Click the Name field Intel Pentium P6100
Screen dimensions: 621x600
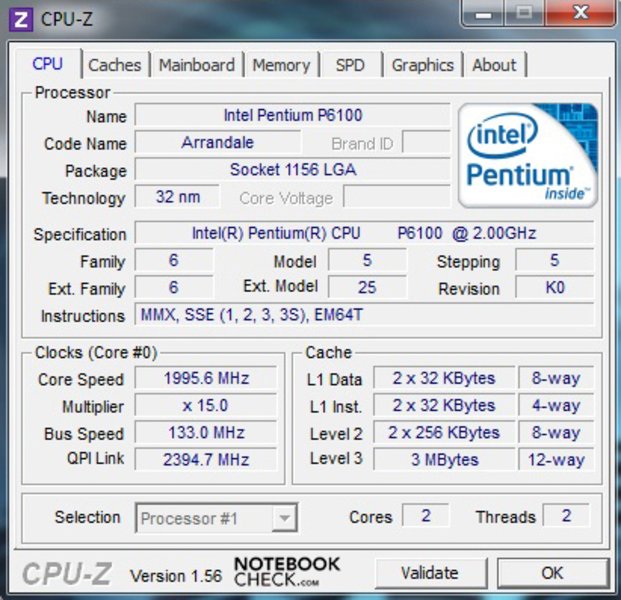[x=293, y=115]
